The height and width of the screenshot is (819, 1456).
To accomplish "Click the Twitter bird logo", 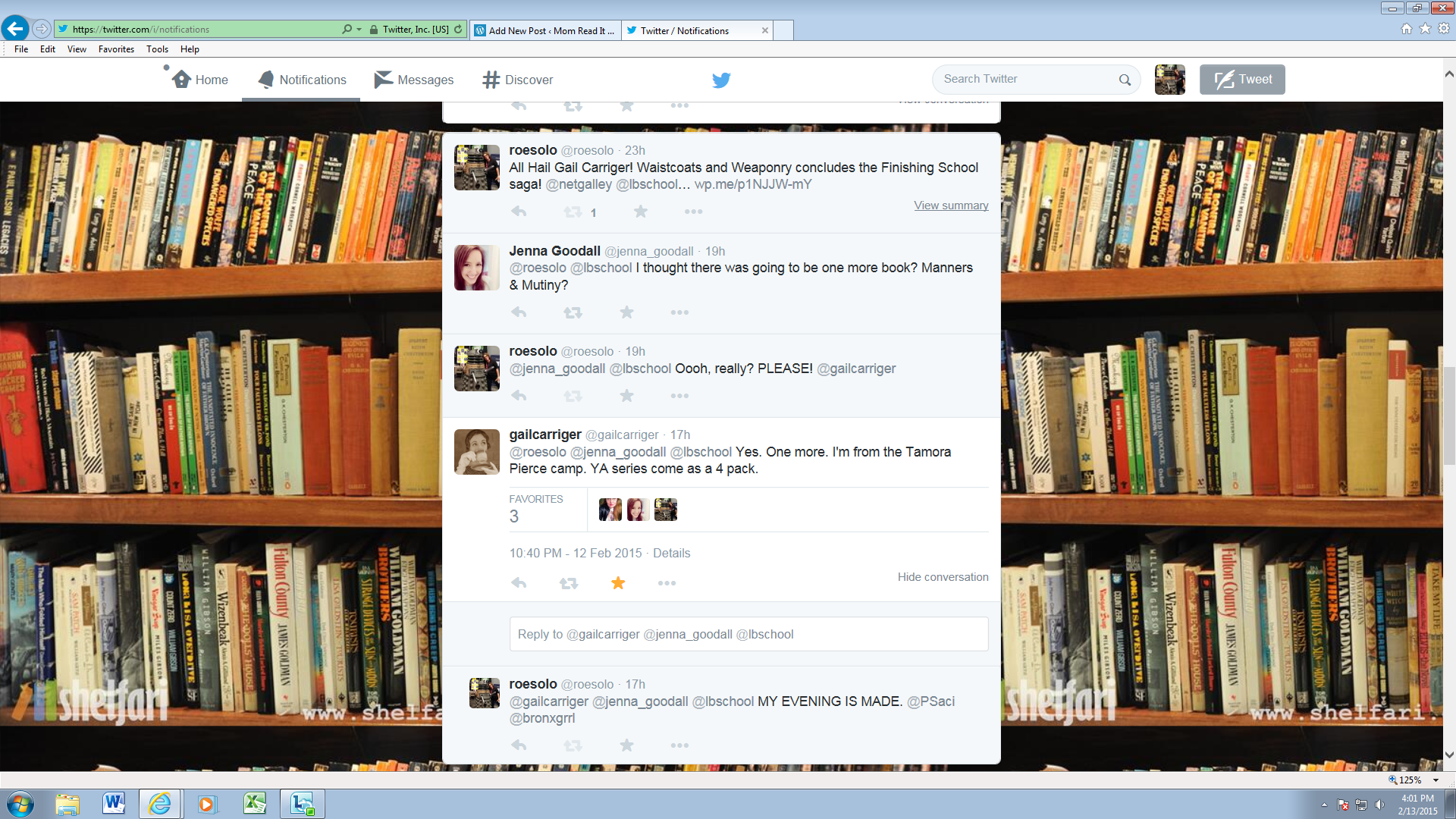I will (x=720, y=80).
